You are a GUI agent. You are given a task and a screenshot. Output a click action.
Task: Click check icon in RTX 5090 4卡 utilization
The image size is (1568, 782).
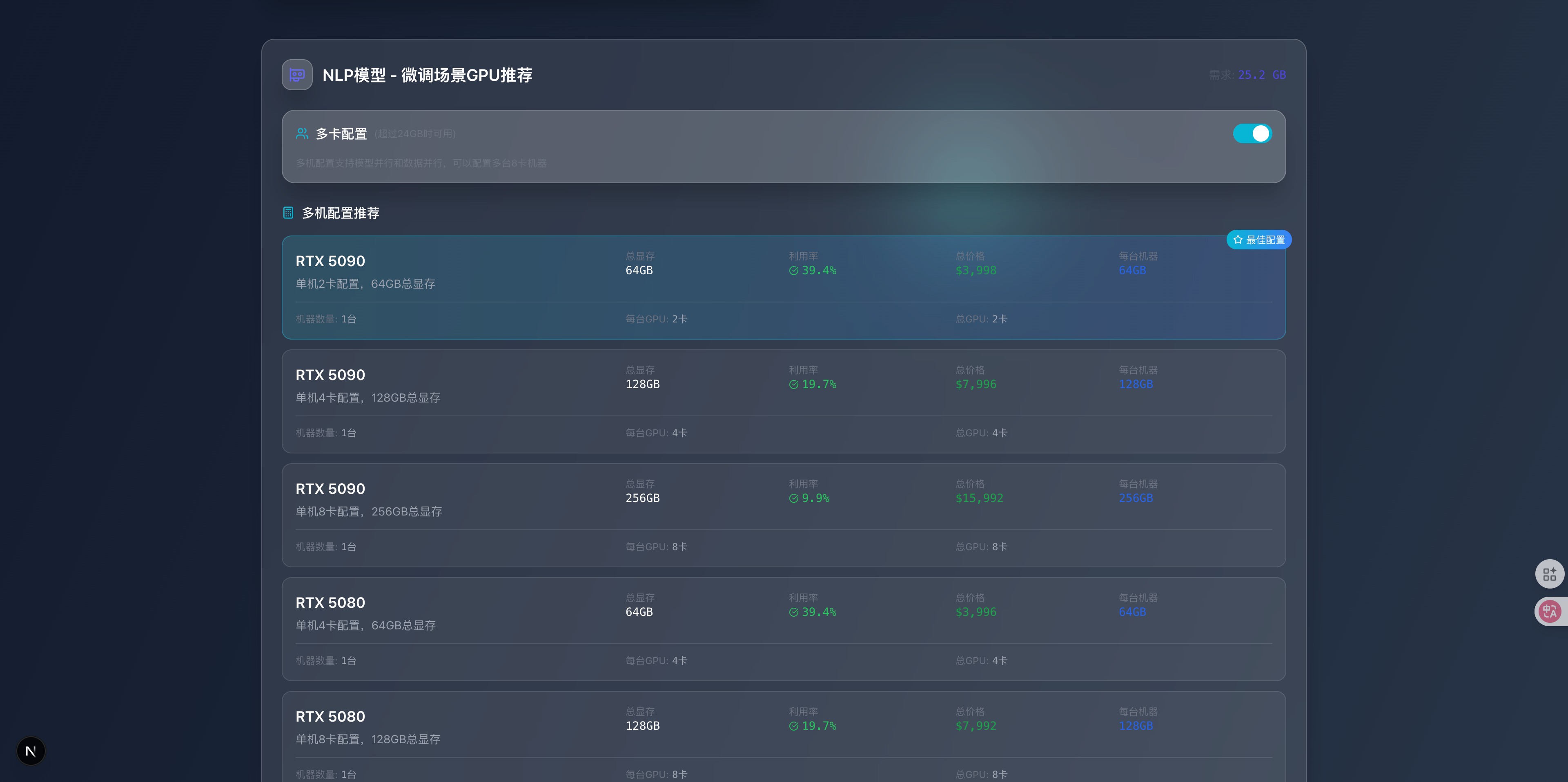tap(794, 384)
